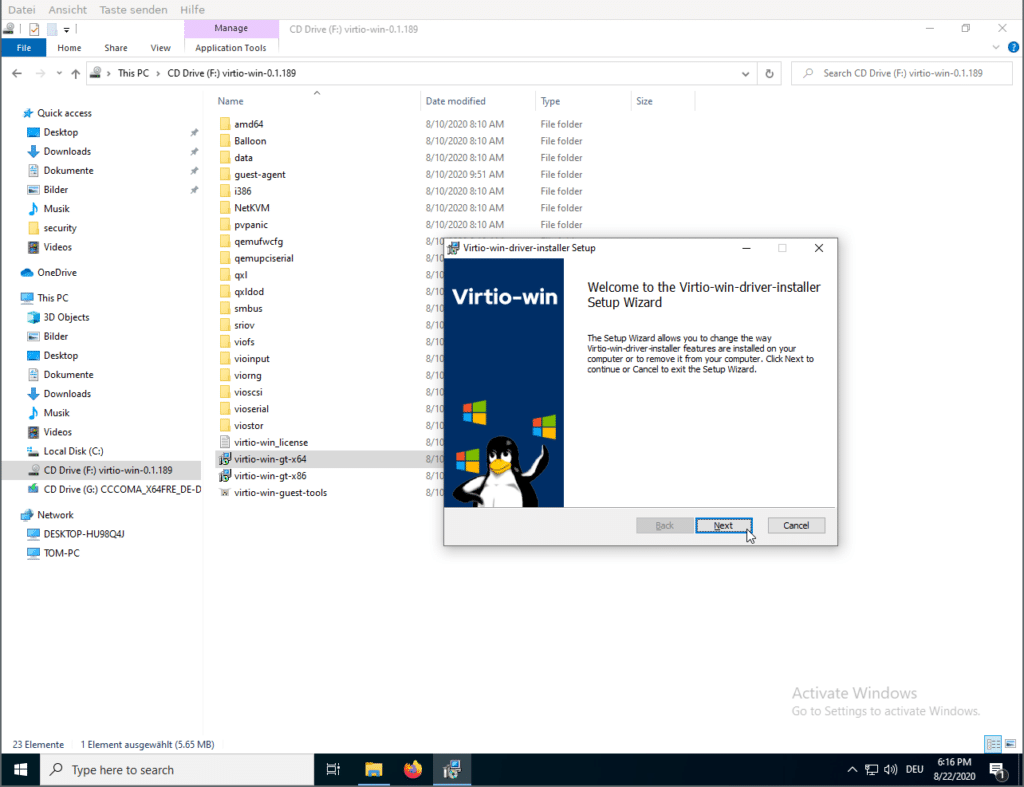This screenshot has width=1024, height=787.
Task: Click the highlighted Virtio-win installer taskbar icon
Action: click(x=452, y=770)
